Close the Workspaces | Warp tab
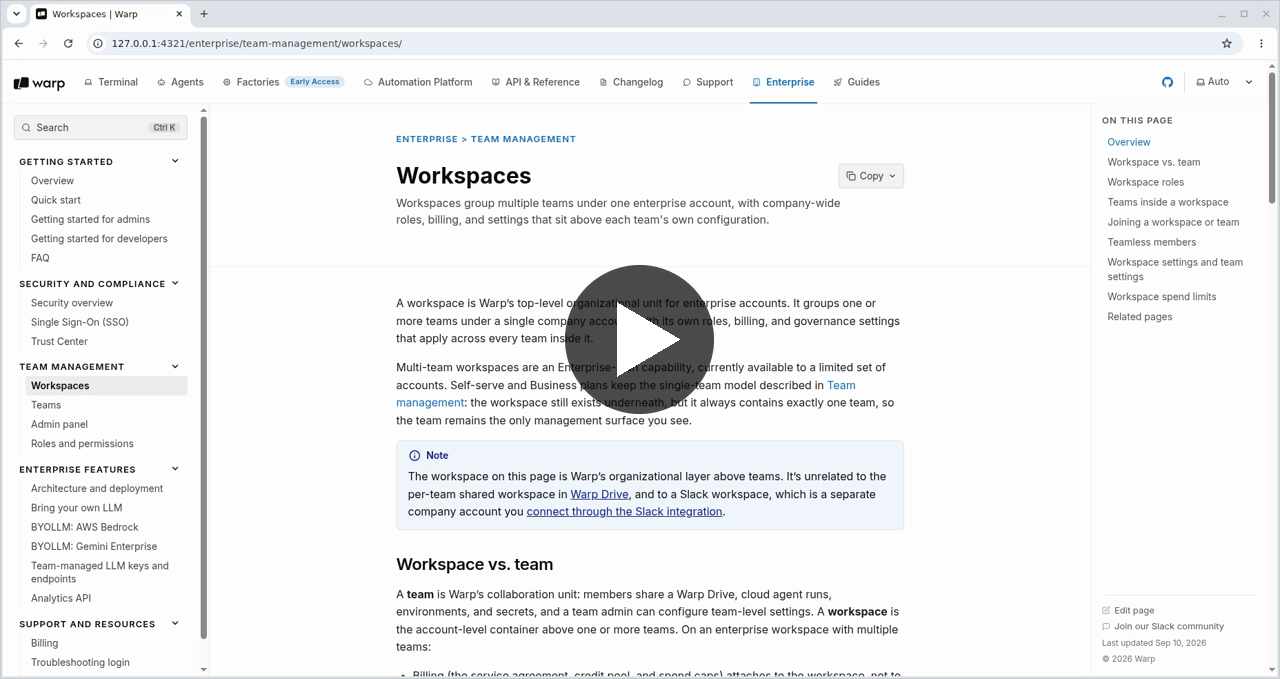Viewport: 1280px width, 679px height. click(178, 14)
